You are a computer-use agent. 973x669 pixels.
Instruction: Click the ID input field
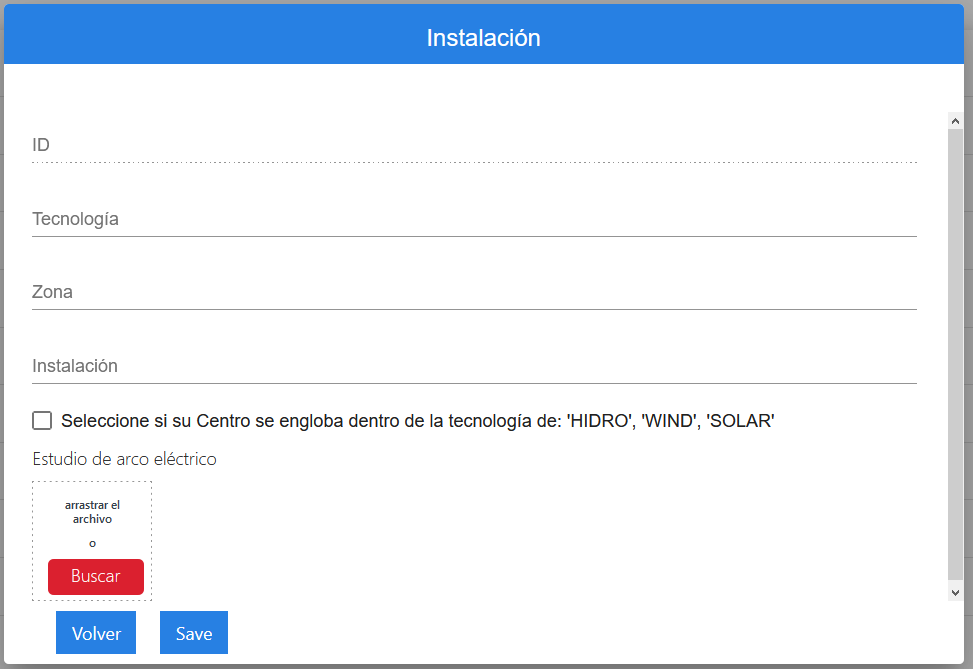[474, 146]
